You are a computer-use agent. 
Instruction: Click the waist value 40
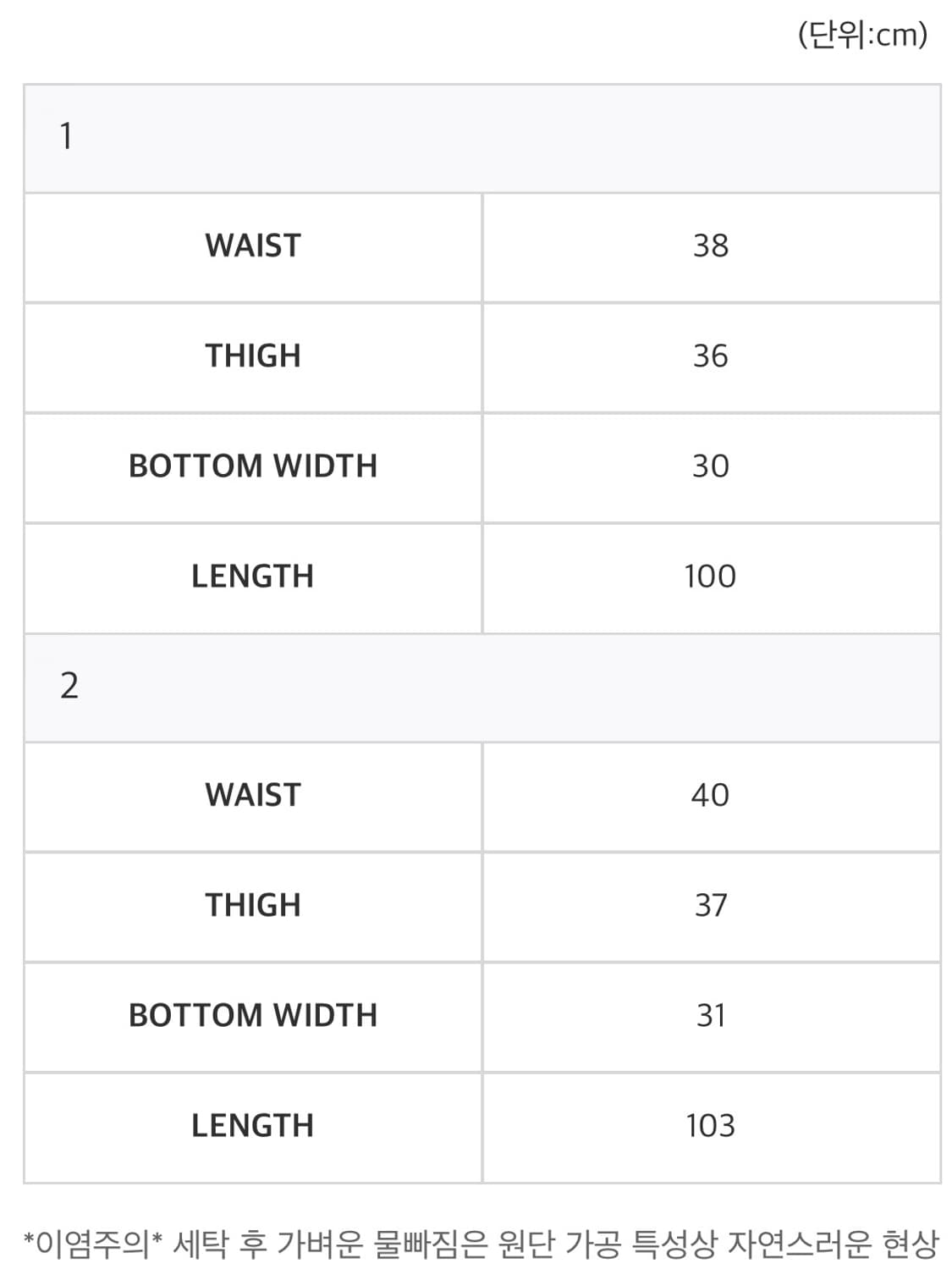tap(711, 795)
